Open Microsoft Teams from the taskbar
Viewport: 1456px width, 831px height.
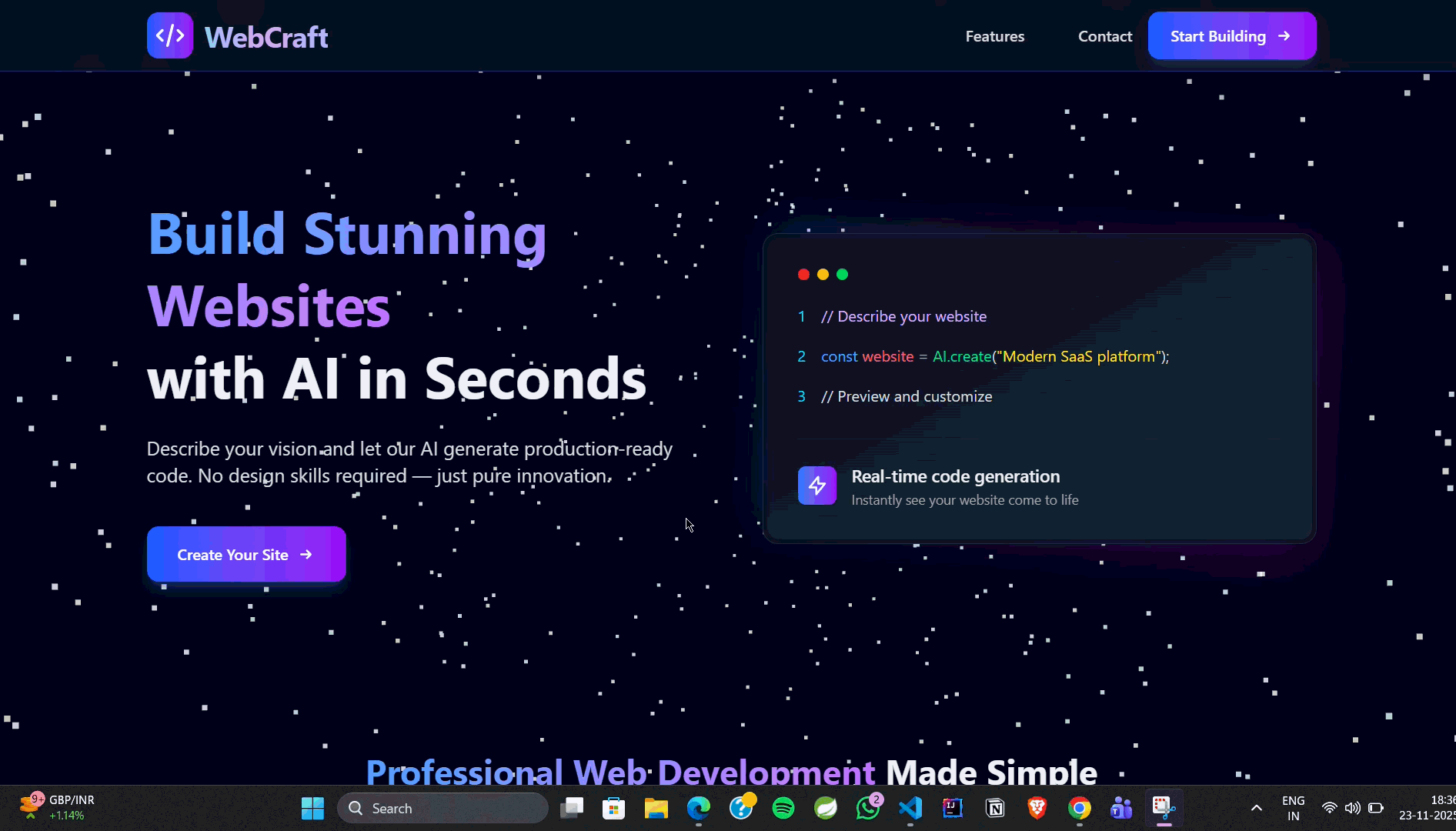1121,808
